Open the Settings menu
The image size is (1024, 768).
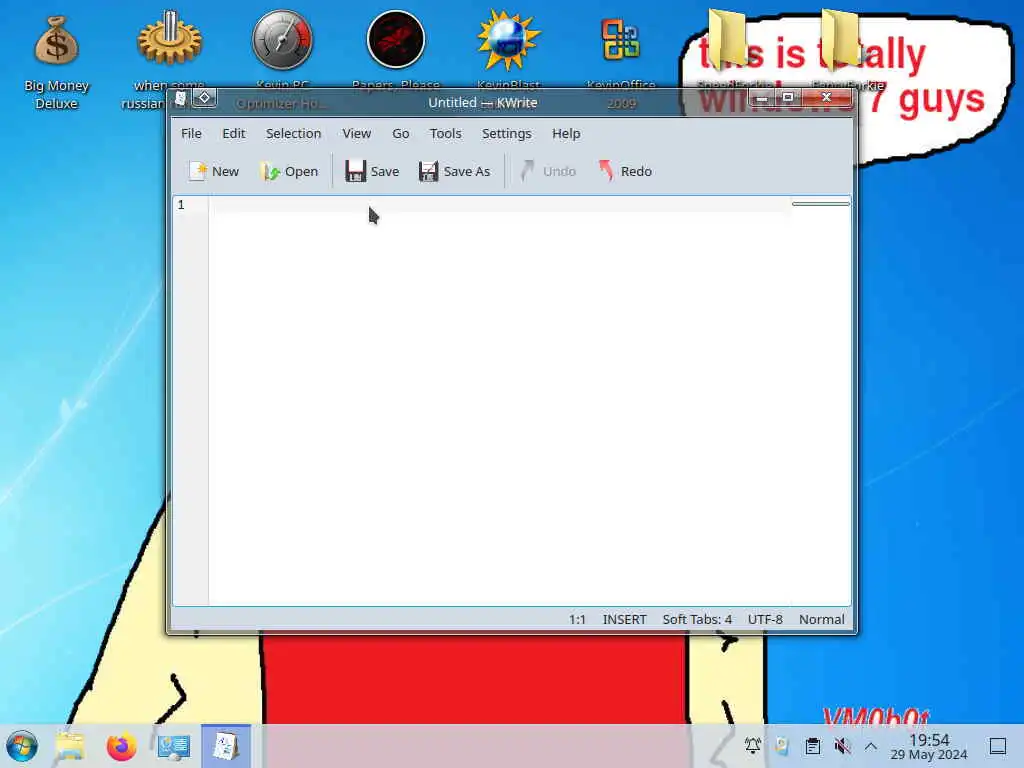coord(507,133)
